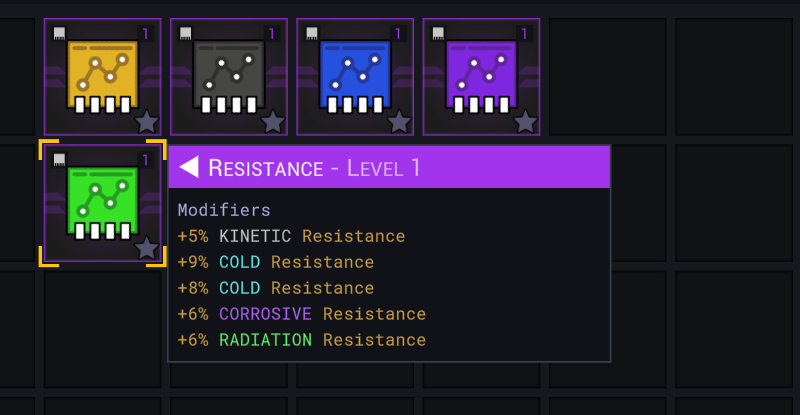Toggle the favorite star on the yellow module
The image size is (800, 415).
pyautogui.click(x=147, y=122)
